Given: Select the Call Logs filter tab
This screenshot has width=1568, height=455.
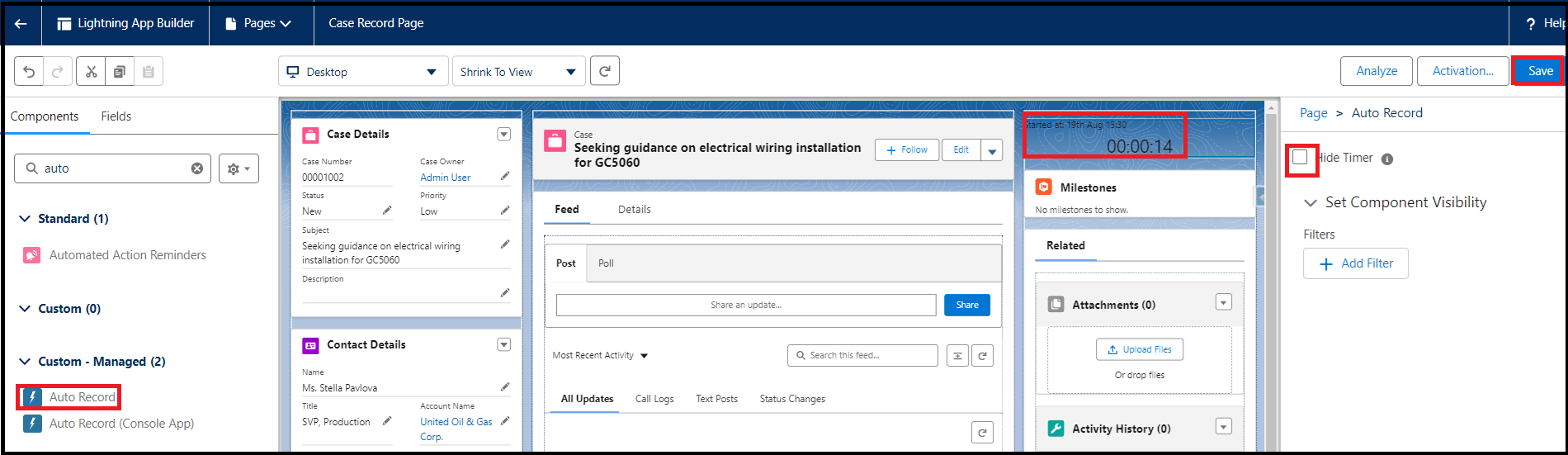Looking at the screenshot, I should click(654, 399).
